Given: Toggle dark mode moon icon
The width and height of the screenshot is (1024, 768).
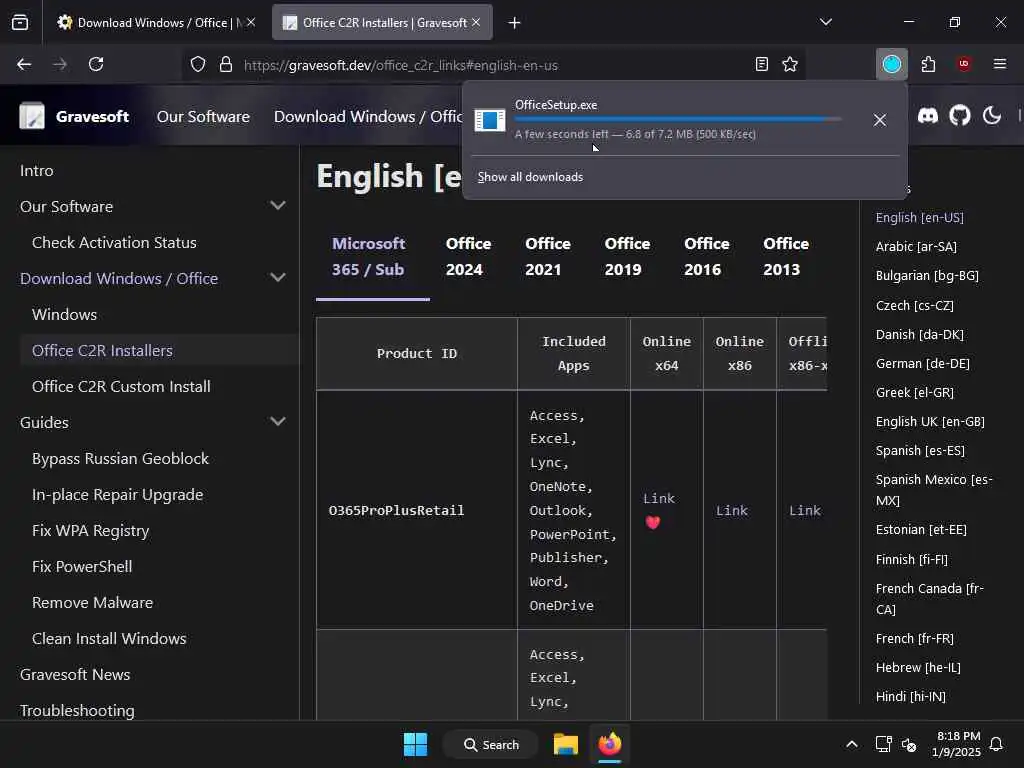Looking at the screenshot, I should pyautogui.click(x=991, y=116).
